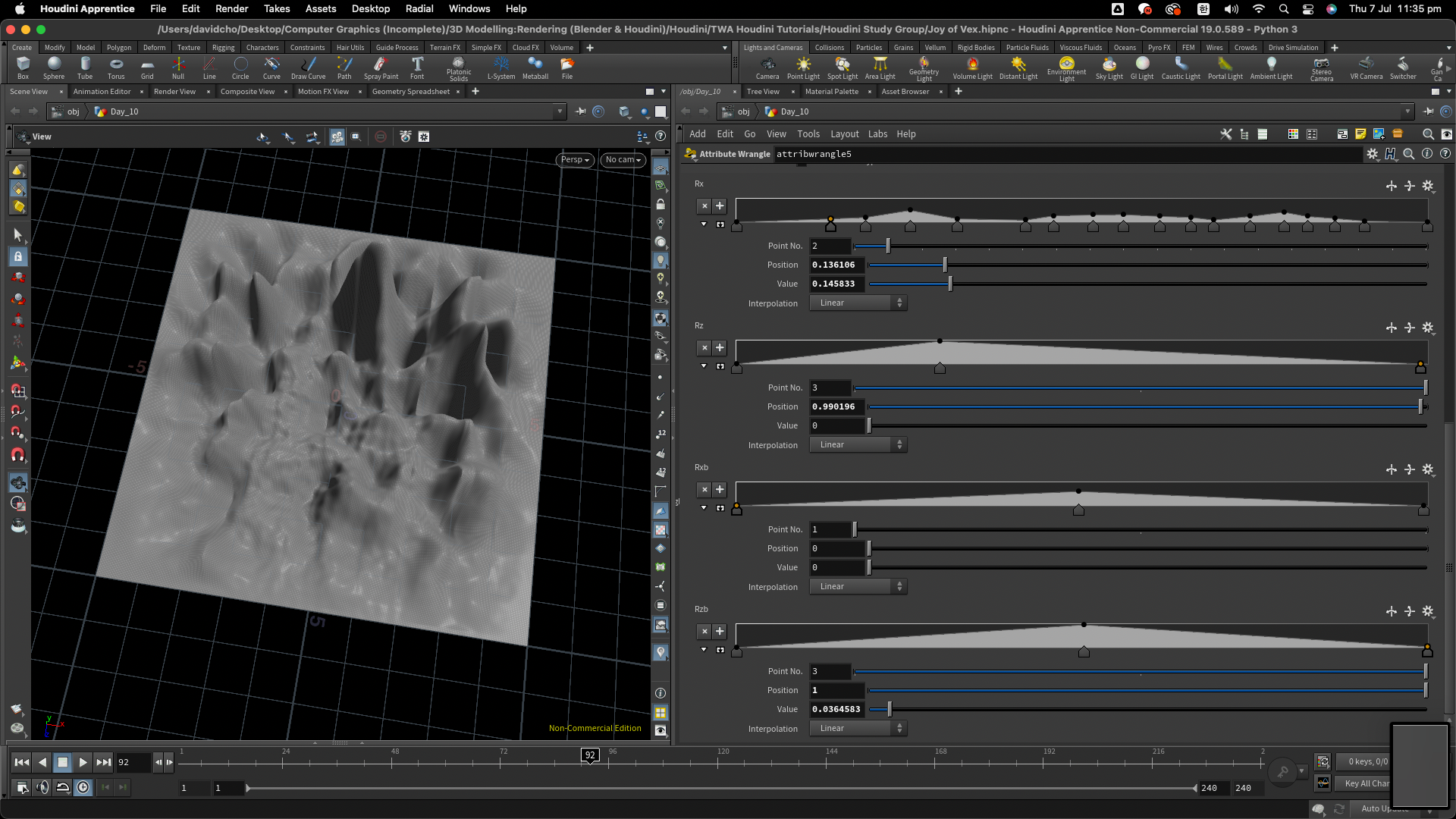Remove selected point from Rxb ramp

click(704, 490)
